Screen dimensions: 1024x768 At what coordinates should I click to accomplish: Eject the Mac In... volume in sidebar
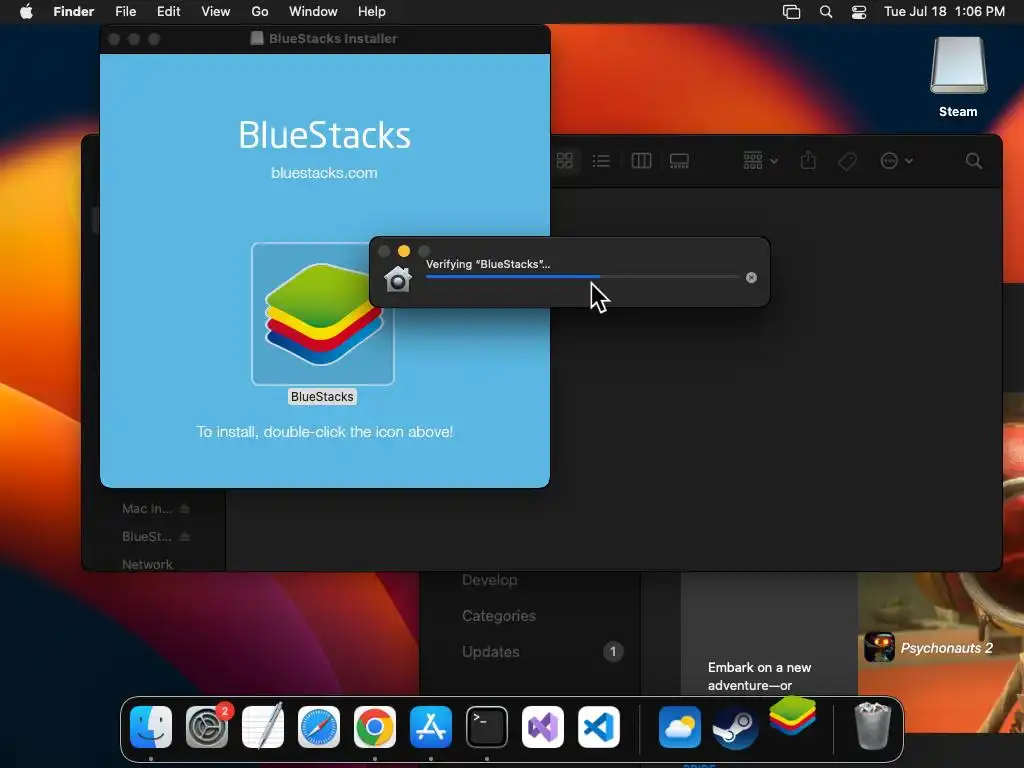pos(185,508)
